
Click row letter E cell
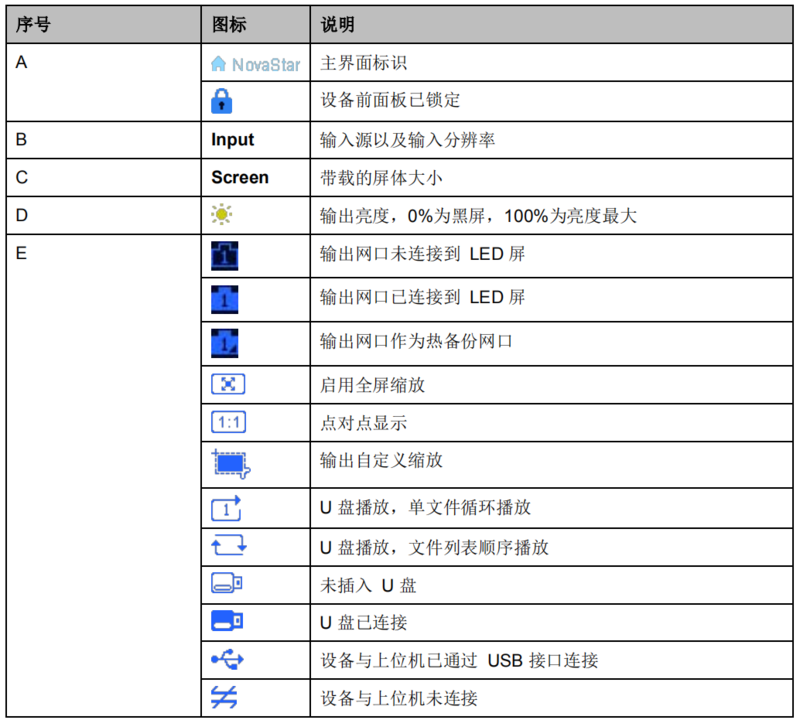pos(104,476)
